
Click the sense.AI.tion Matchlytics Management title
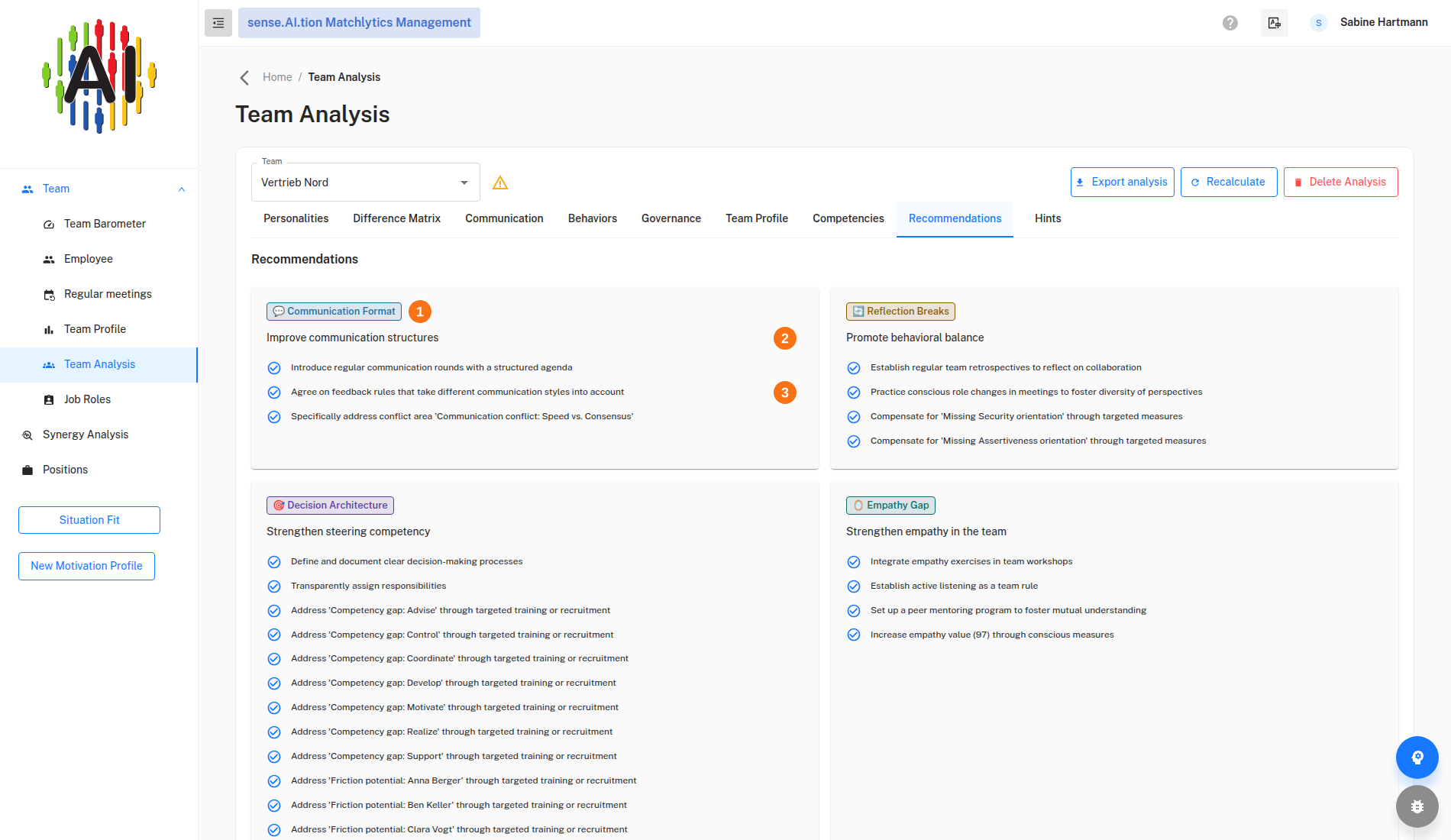[x=359, y=23]
